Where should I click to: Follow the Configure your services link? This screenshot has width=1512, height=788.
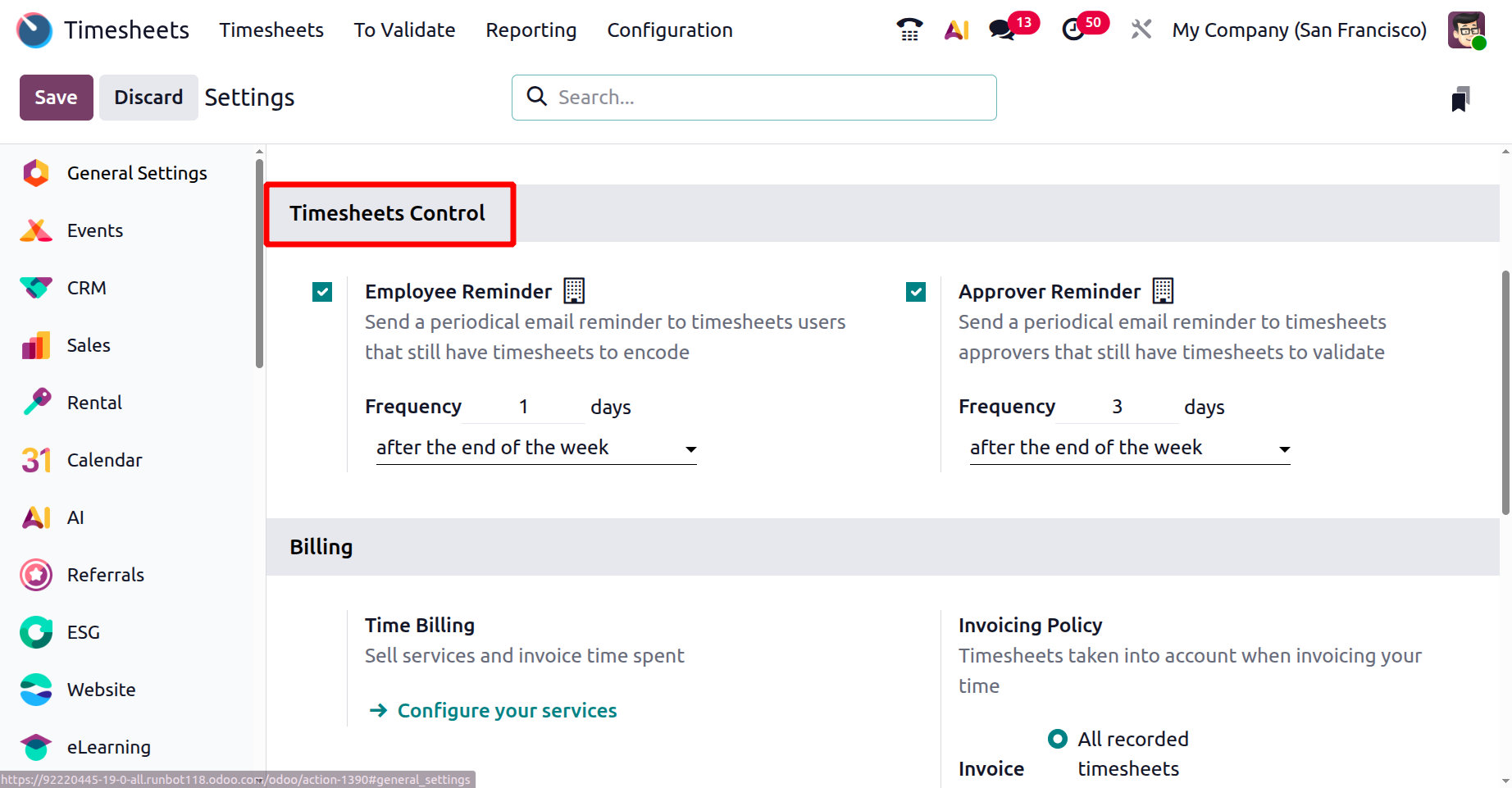pos(507,711)
